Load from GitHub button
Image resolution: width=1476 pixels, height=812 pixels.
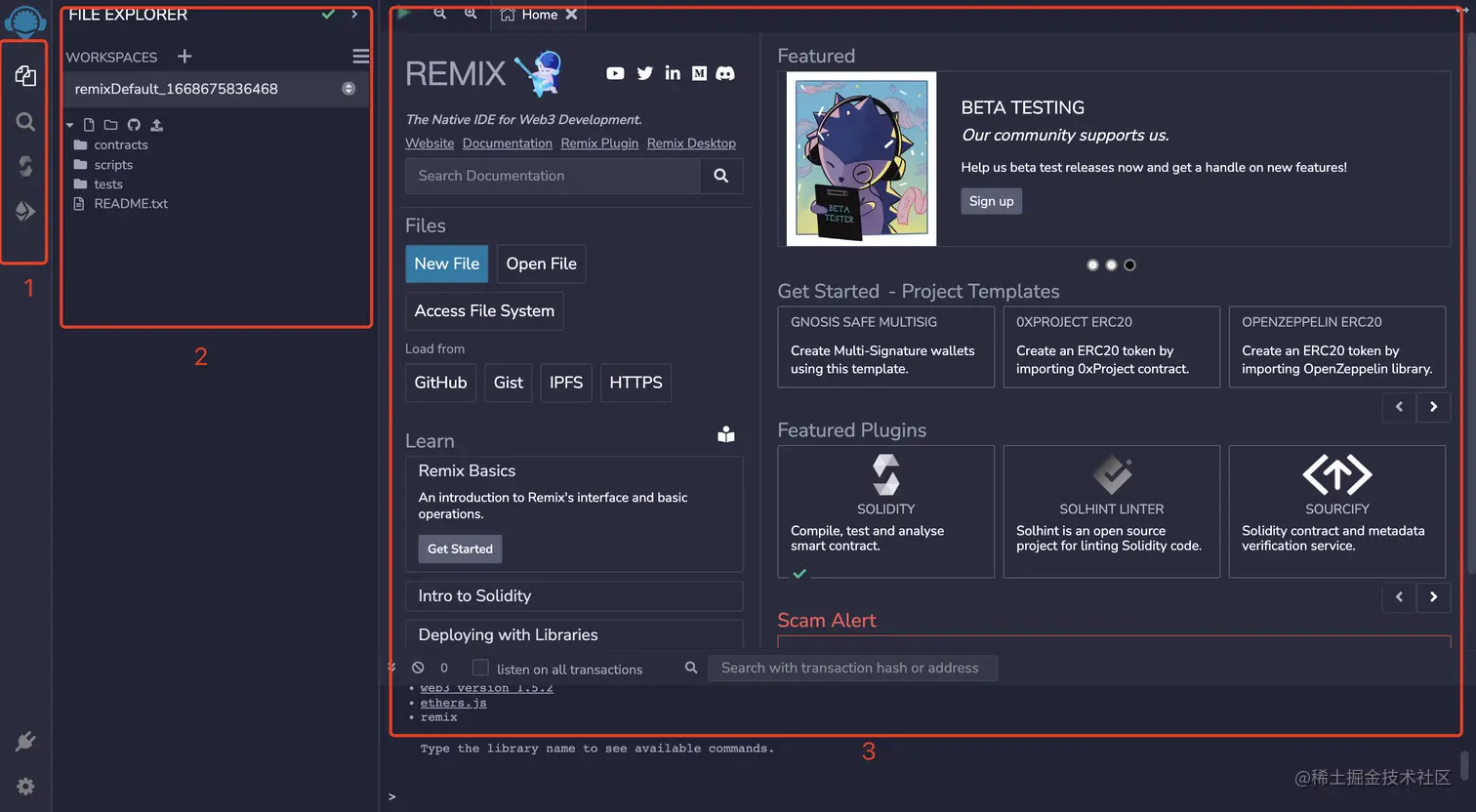pyautogui.click(x=440, y=383)
